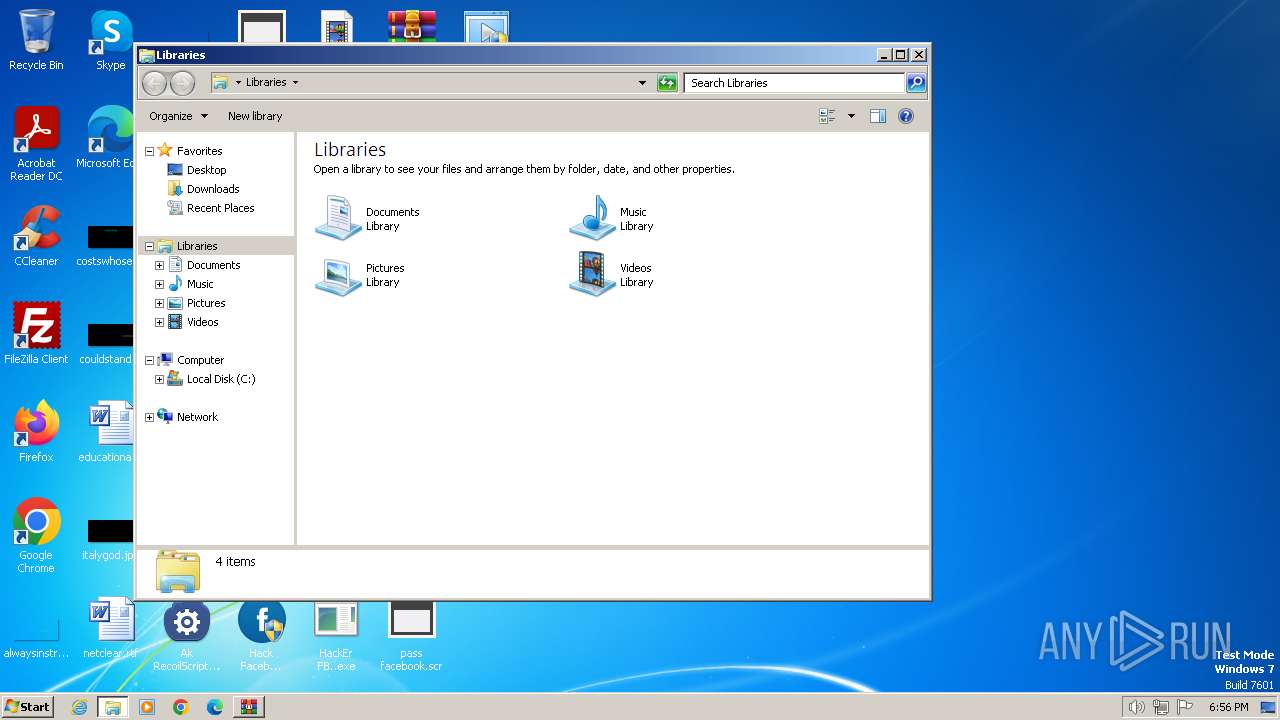The image size is (1280, 720).
Task: Click the Start button
Action: point(28,707)
